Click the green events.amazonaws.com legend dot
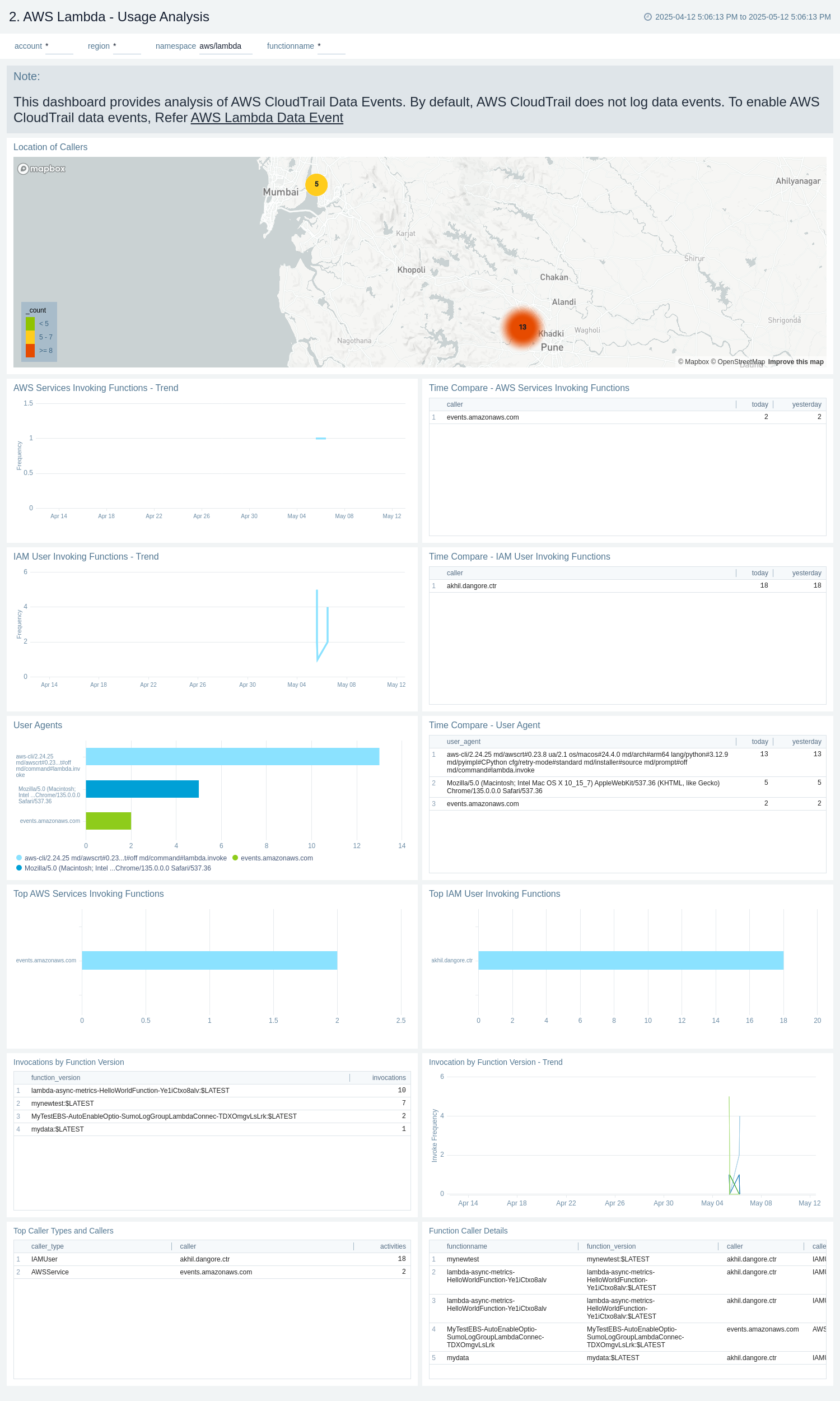The height and width of the screenshot is (1401, 840). point(235,858)
